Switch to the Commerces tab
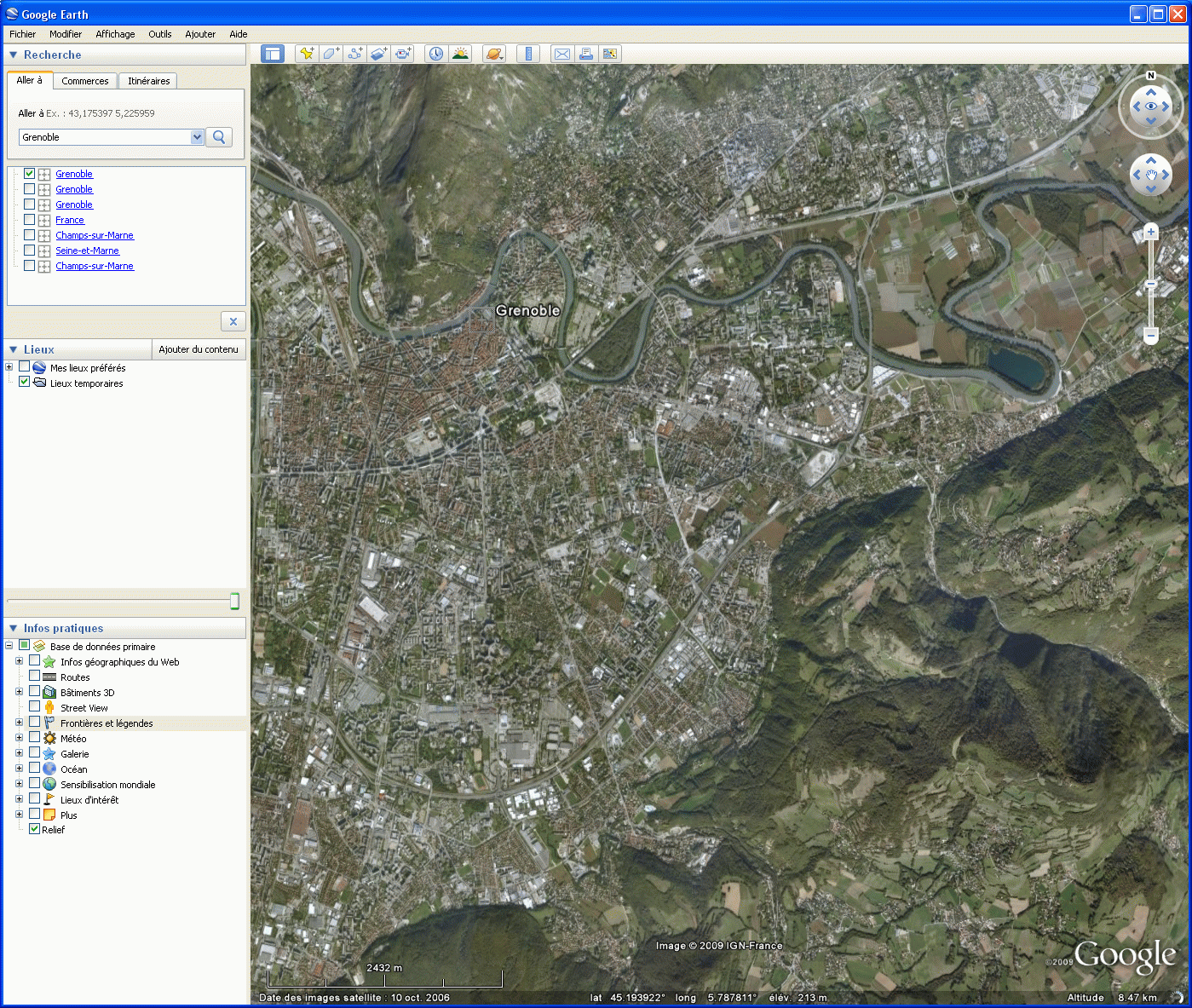 pyautogui.click(x=85, y=81)
